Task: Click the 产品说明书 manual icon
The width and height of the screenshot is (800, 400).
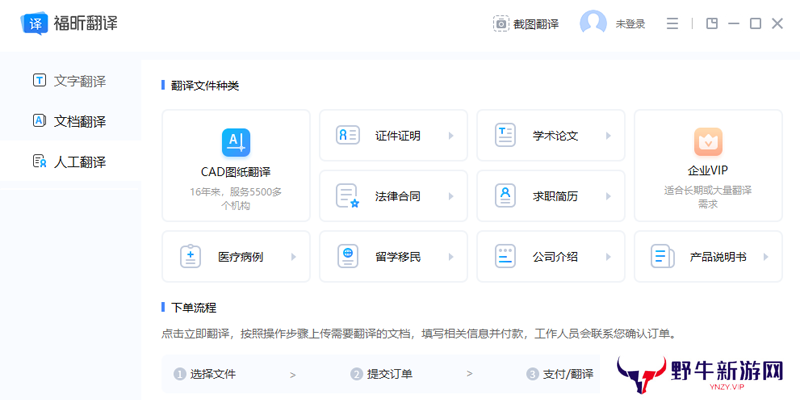Action: coord(663,257)
